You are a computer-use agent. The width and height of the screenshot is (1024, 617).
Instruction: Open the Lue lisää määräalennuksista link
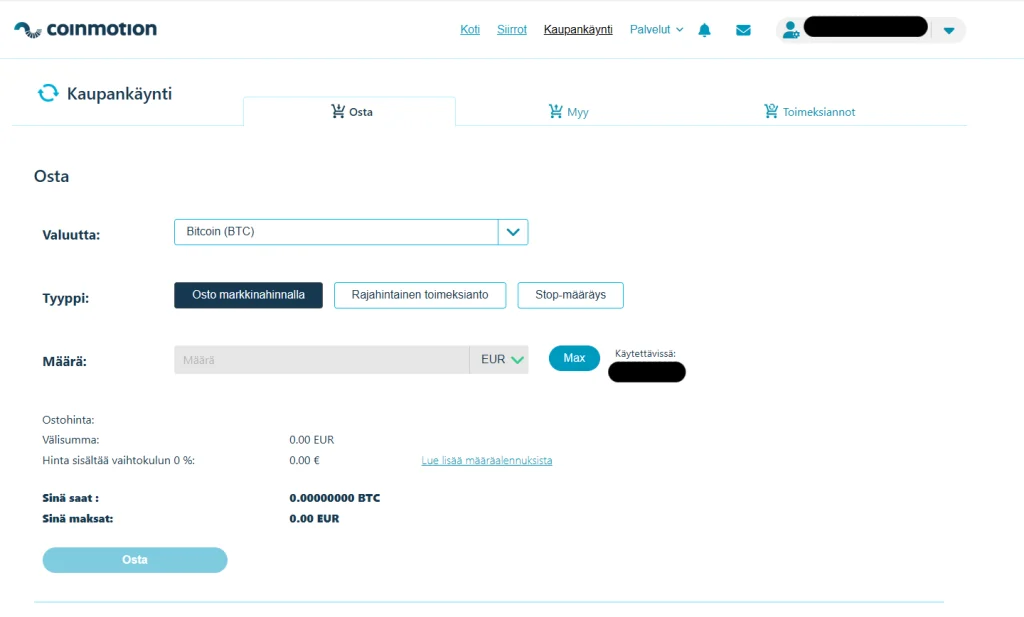tap(487, 461)
